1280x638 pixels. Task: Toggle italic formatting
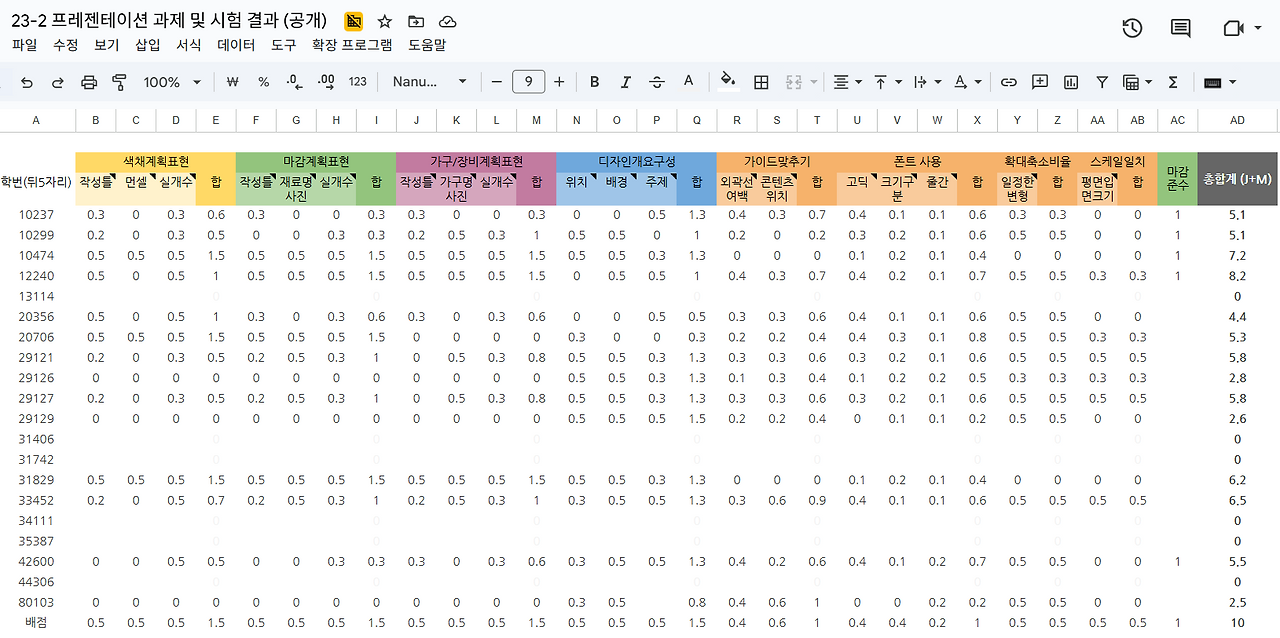coord(626,82)
